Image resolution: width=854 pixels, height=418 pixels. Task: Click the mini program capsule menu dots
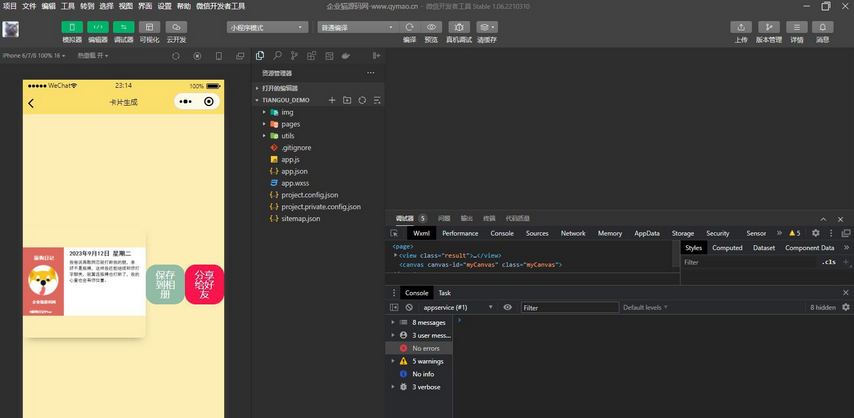click(186, 102)
